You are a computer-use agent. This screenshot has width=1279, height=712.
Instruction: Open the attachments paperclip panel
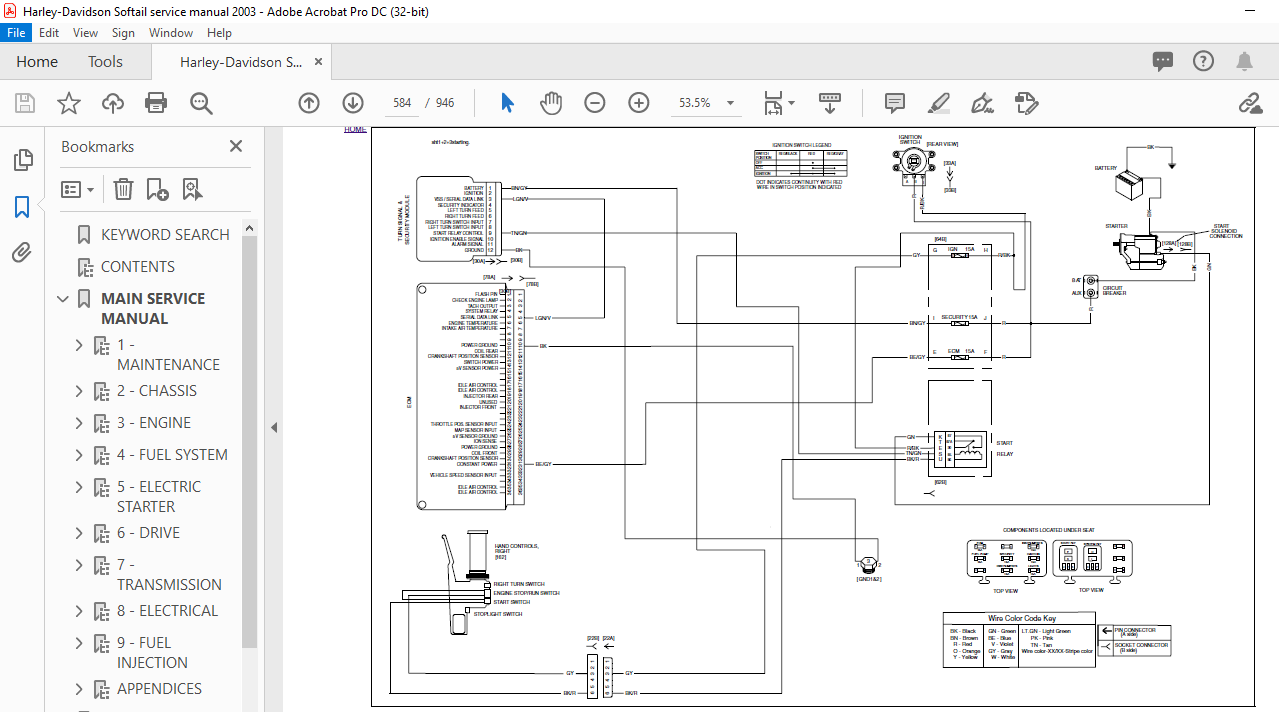pos(22,253)
